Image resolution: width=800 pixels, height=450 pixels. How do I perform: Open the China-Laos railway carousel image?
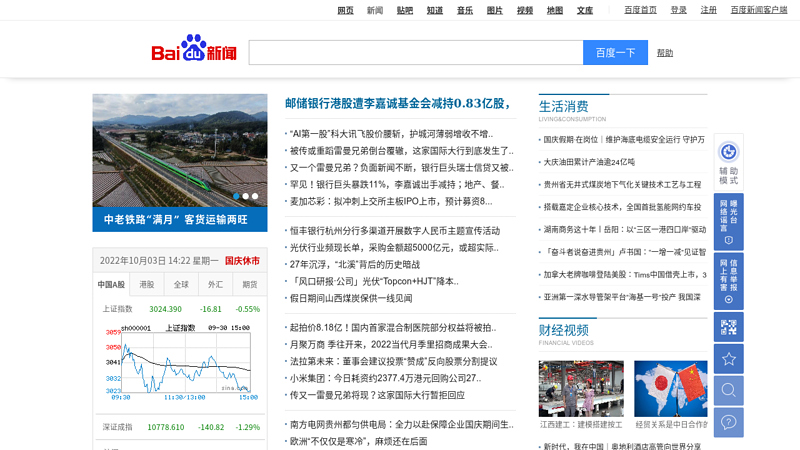[x=180, y=151]
